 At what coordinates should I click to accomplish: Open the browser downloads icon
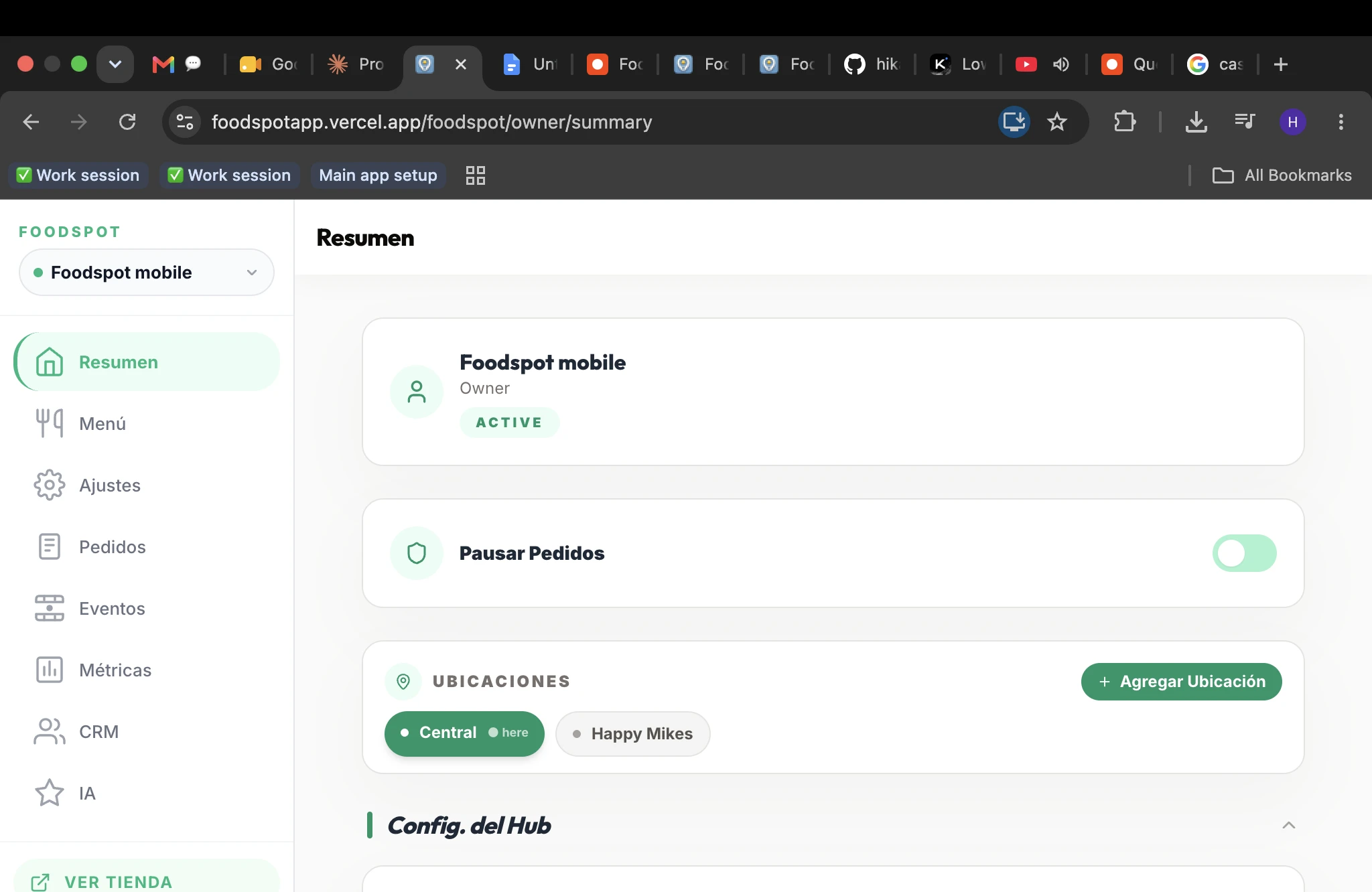tap(1196, 122)
